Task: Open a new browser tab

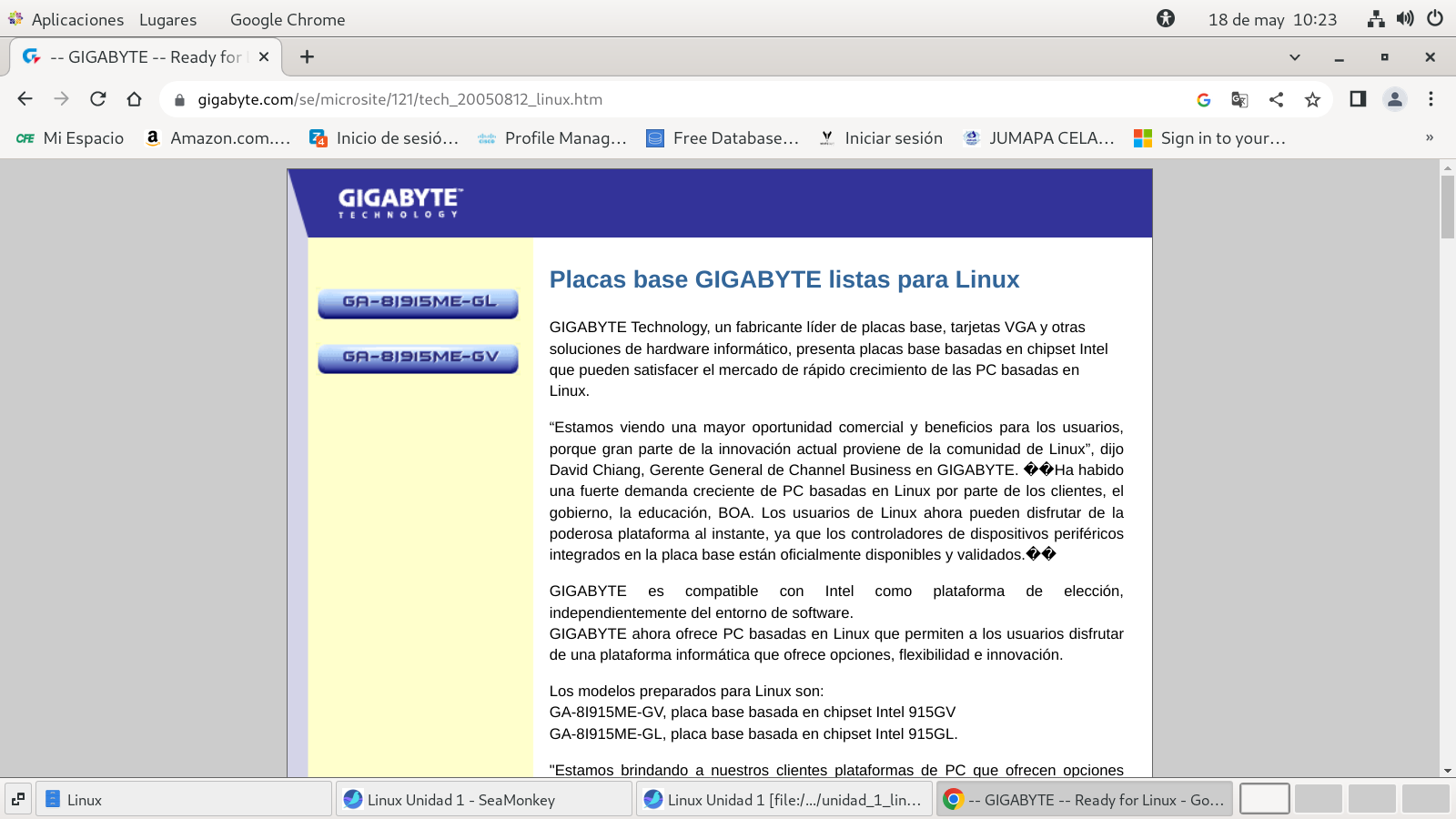Action: coord(308,57)
